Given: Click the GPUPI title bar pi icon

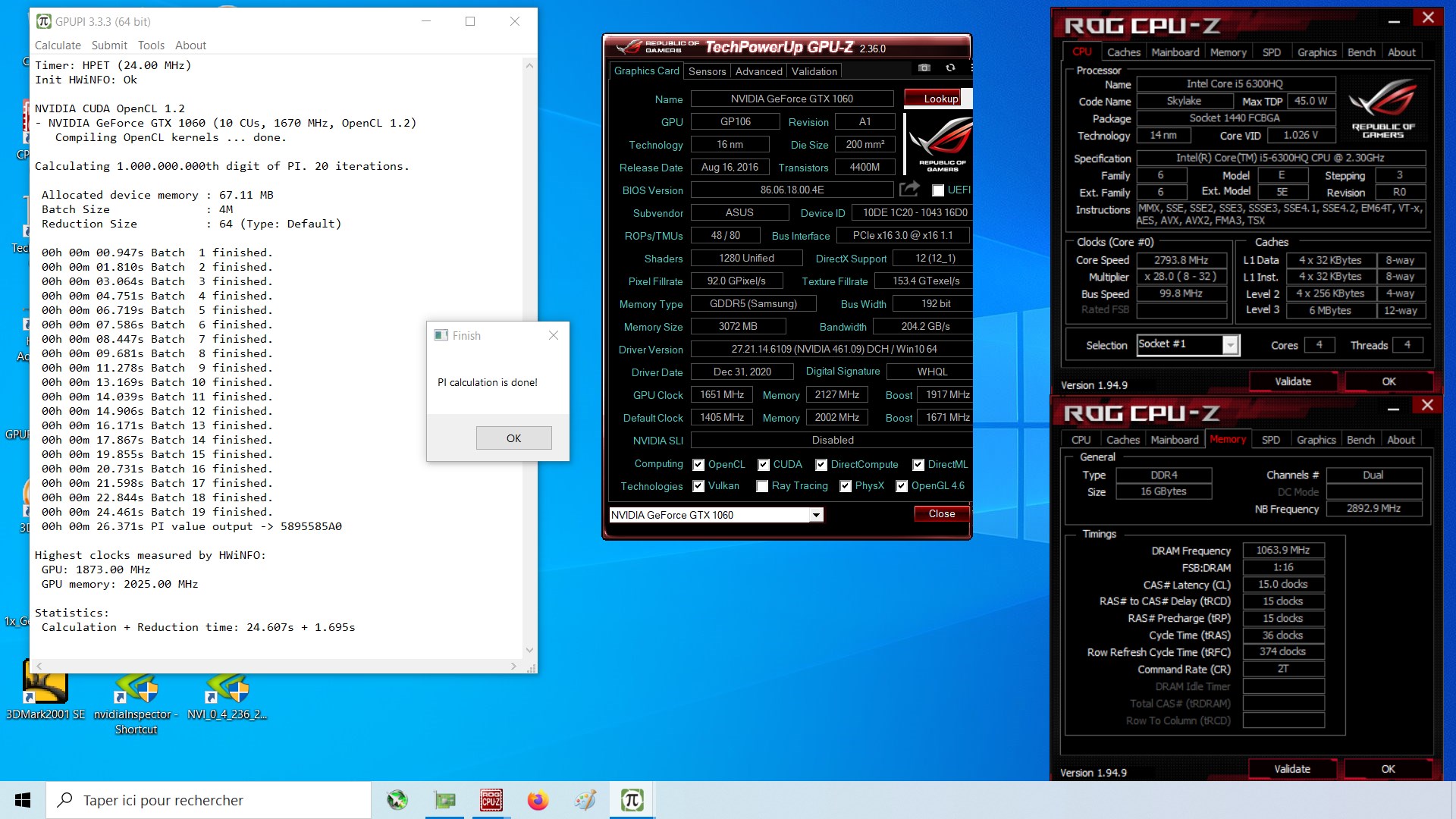Looking at the screenshot, I should 44,21.
